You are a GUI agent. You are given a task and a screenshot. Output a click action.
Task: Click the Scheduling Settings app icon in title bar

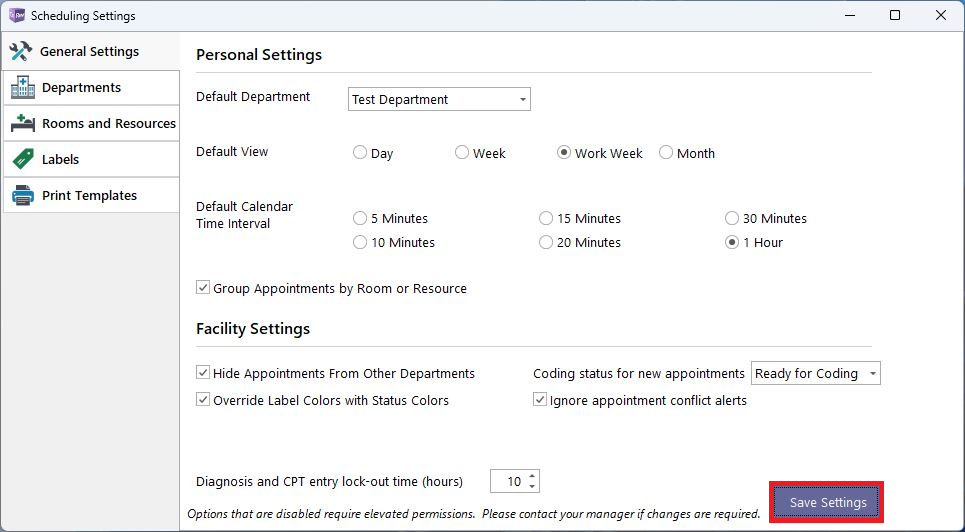click(x=17, y=15)
